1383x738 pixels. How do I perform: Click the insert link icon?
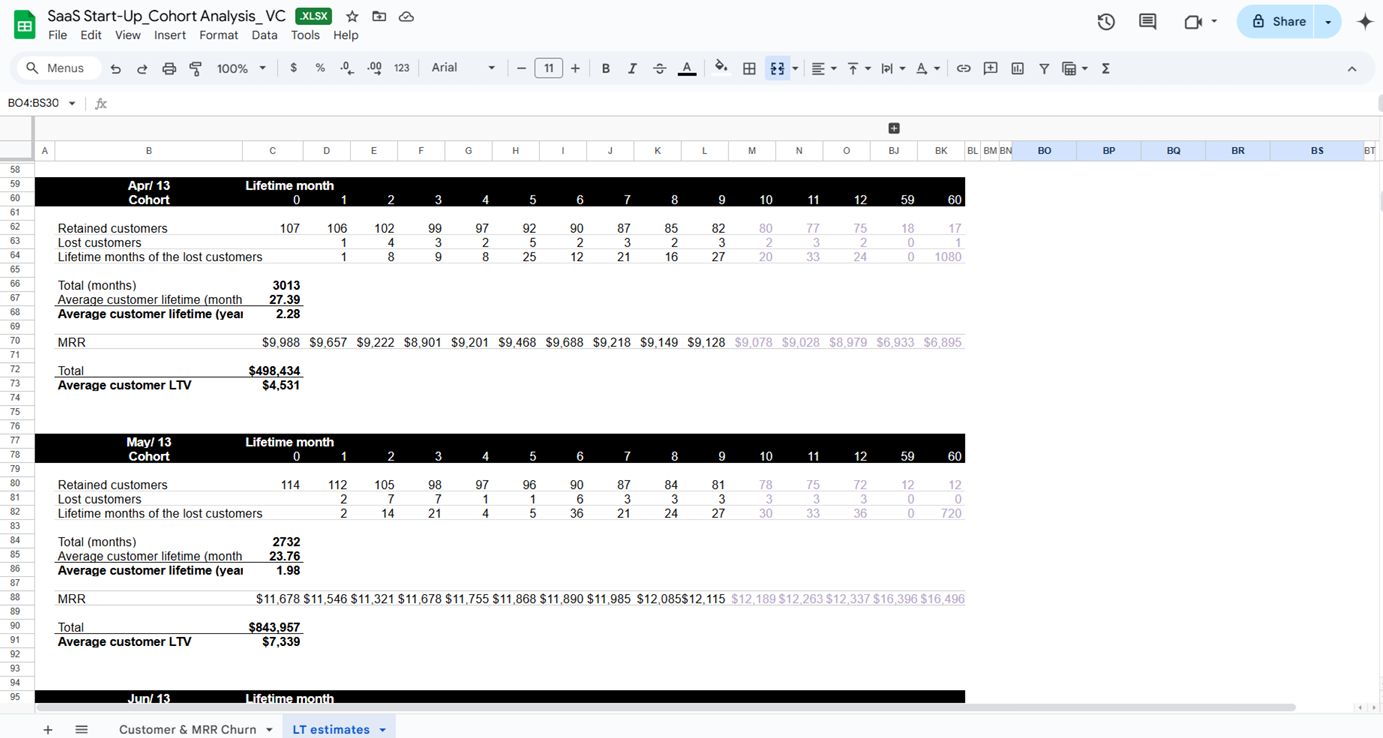[x=963, y=68]
